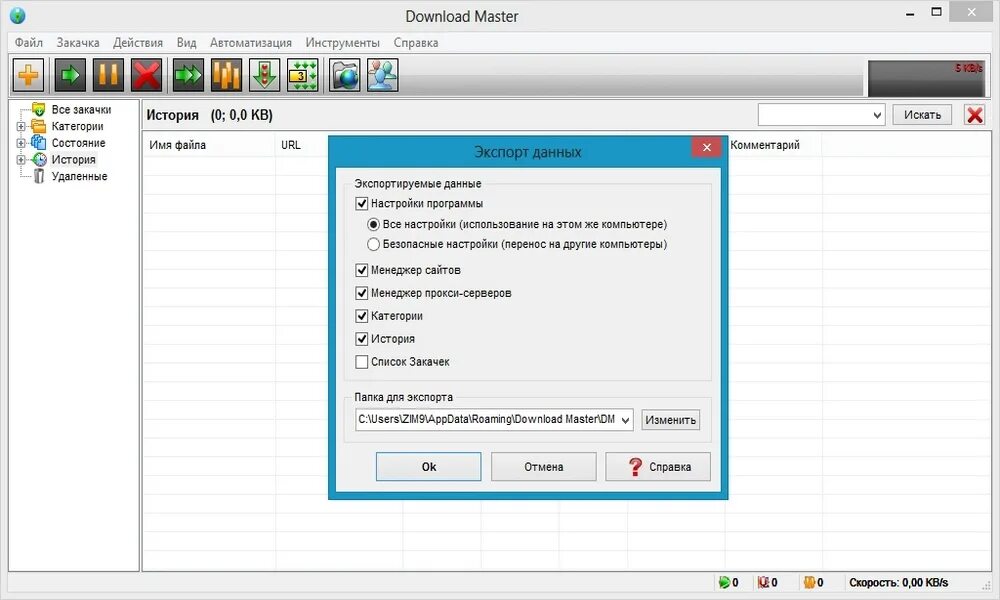Select Все настройки radio button
The height and width of the screenshot is (600, 1000).
coord(373,224)
